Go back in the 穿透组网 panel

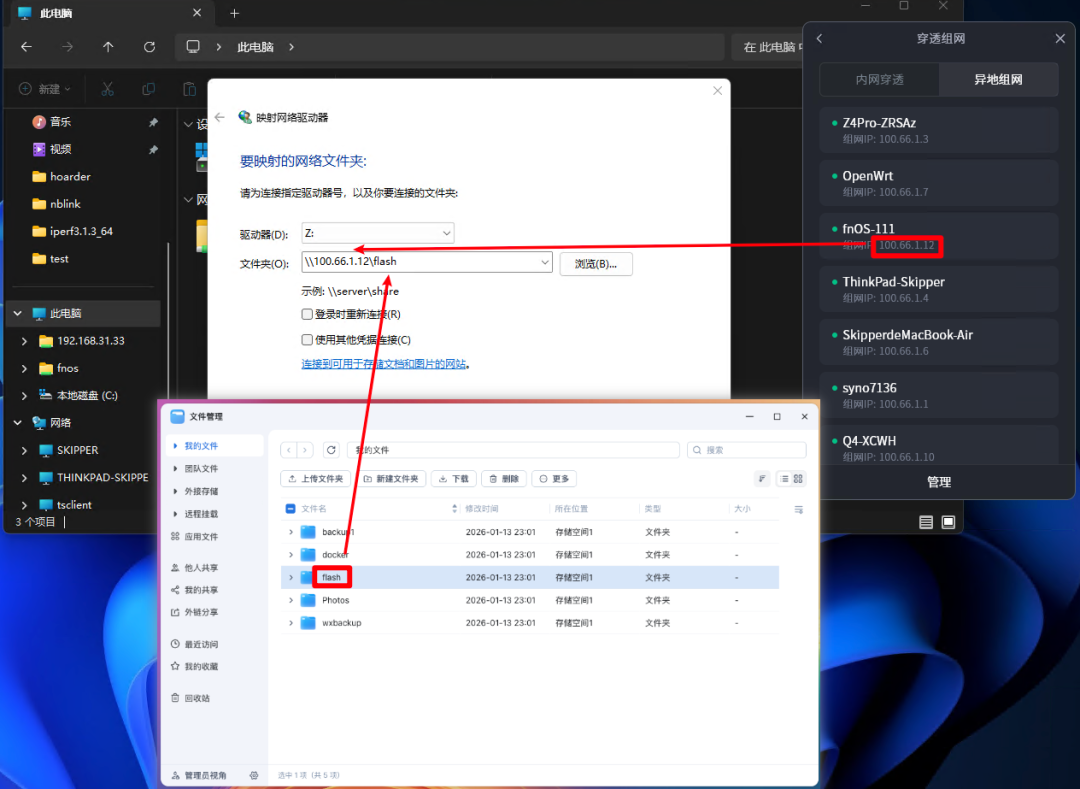[x=820, y=39]
